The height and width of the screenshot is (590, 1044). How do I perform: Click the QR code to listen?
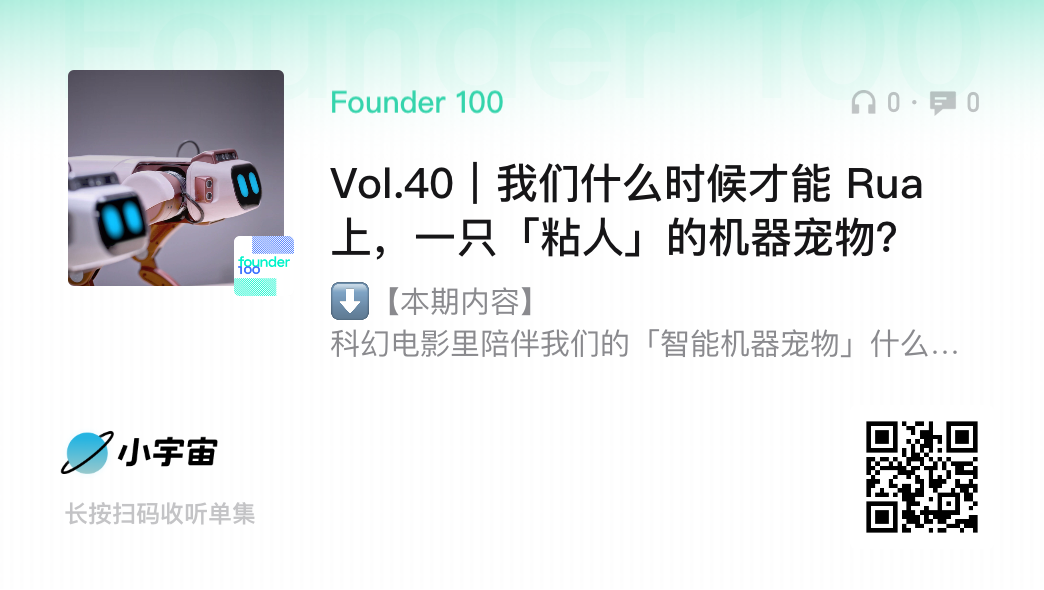(x=921, y=477)
